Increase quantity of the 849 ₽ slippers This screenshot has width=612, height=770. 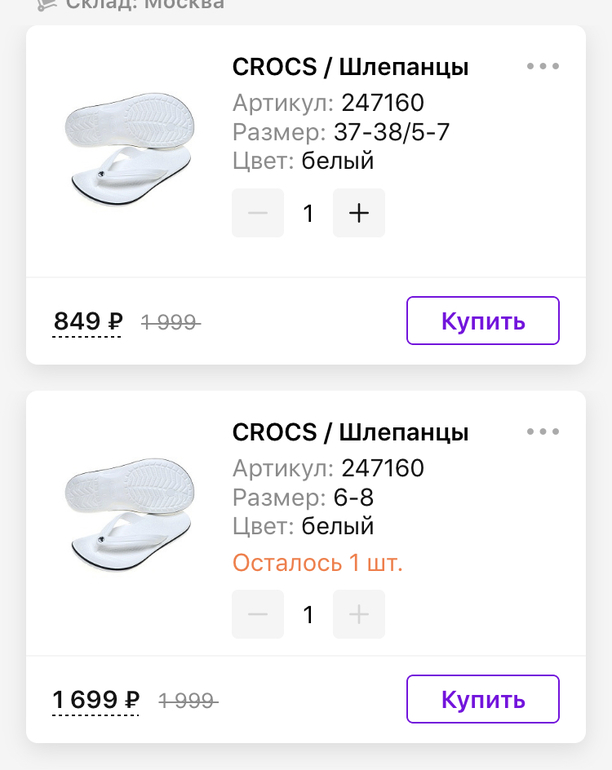358,213
